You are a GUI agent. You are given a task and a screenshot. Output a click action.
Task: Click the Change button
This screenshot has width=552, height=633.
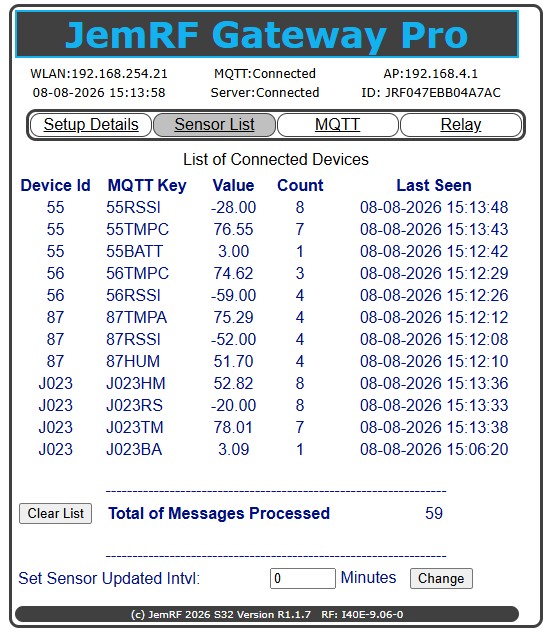pos(441,579)
